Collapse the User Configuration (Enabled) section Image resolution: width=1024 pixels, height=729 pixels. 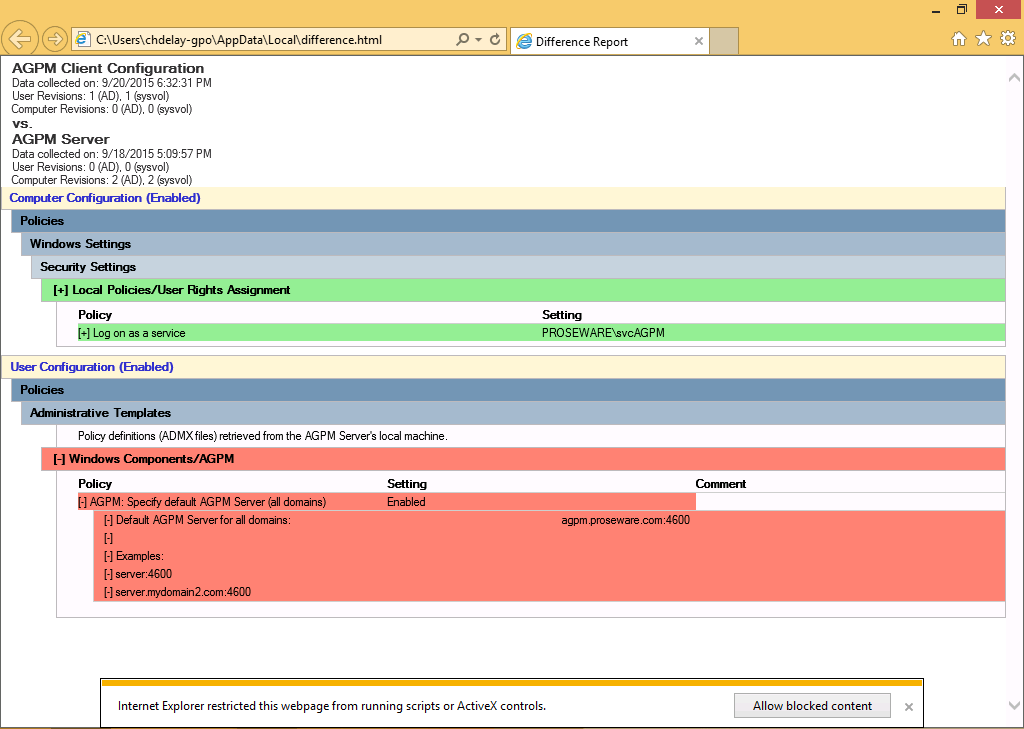(x=92, y=367)
